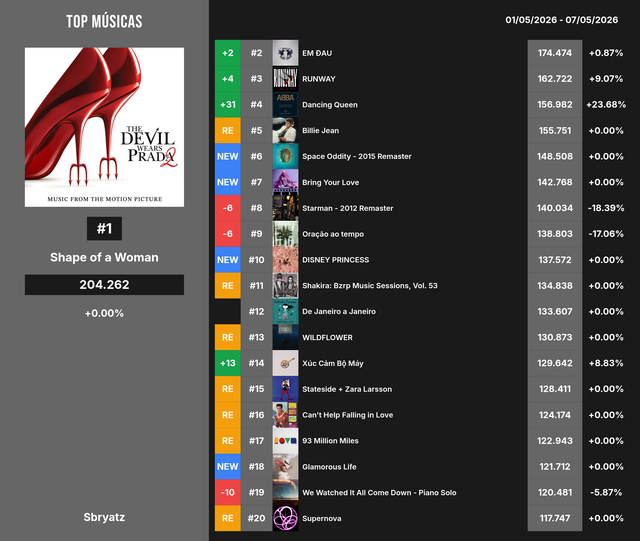Select the Glamorous Life cover thumbnail

(285, 467)
